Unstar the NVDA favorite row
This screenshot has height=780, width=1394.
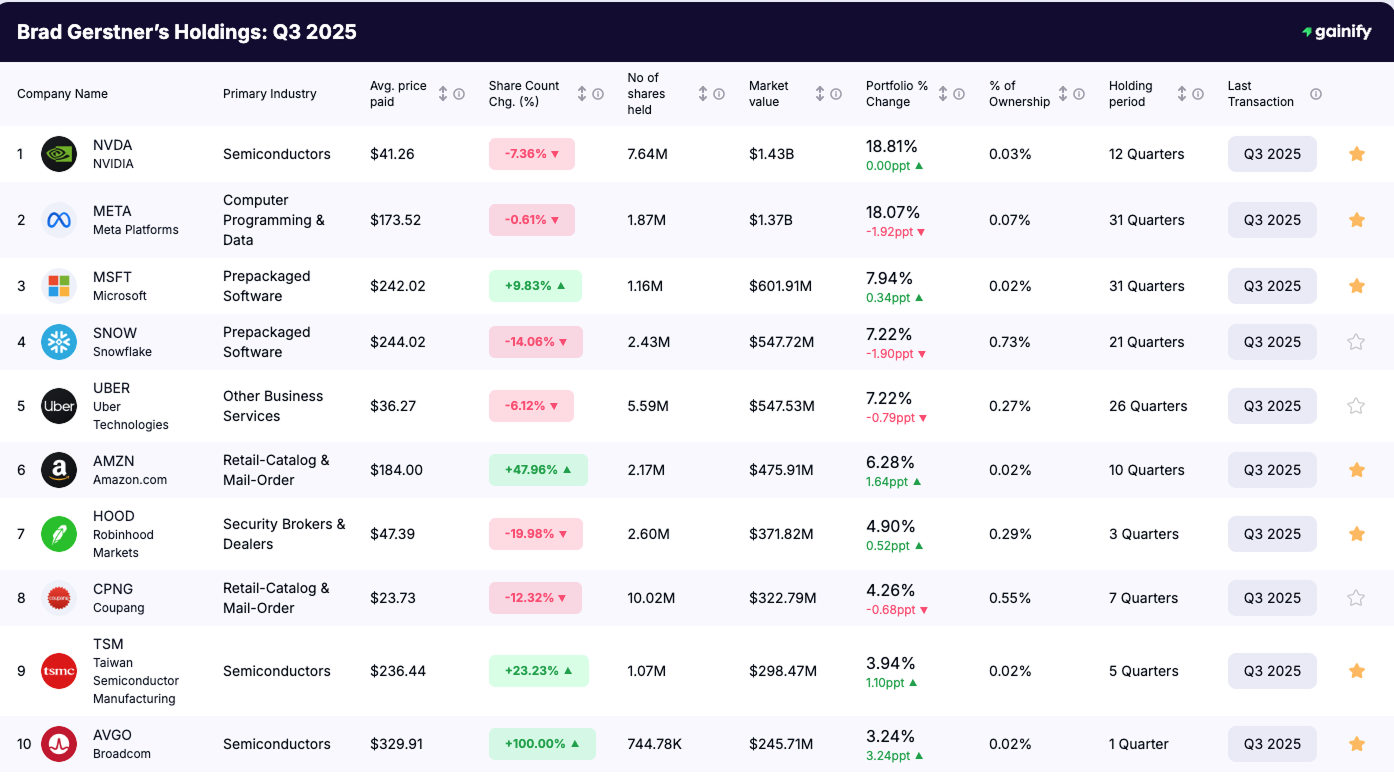pyautogui.click(x=1356, y=154)
